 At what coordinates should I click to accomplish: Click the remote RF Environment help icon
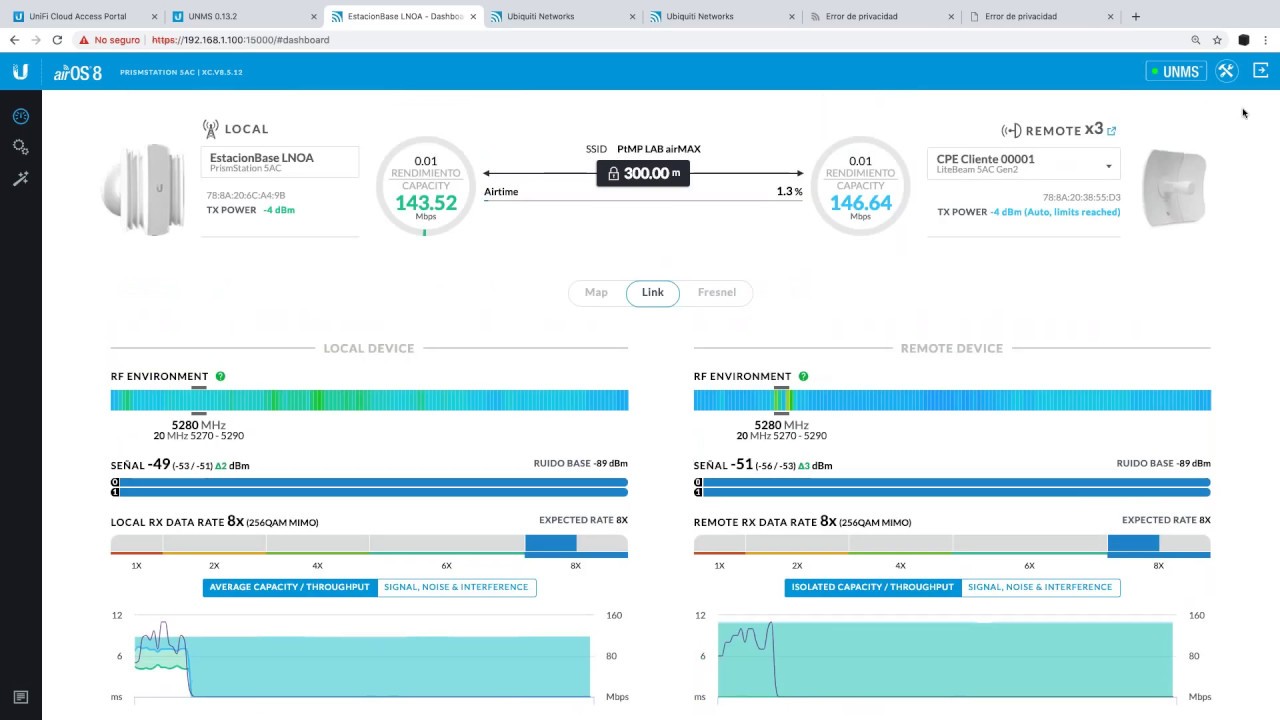coord(803,376)
